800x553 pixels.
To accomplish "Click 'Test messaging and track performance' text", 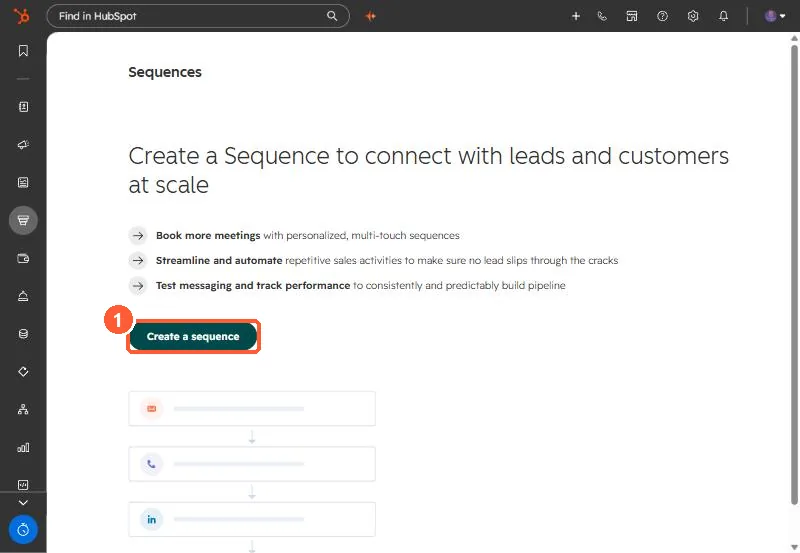I will (x=253, y=286).
